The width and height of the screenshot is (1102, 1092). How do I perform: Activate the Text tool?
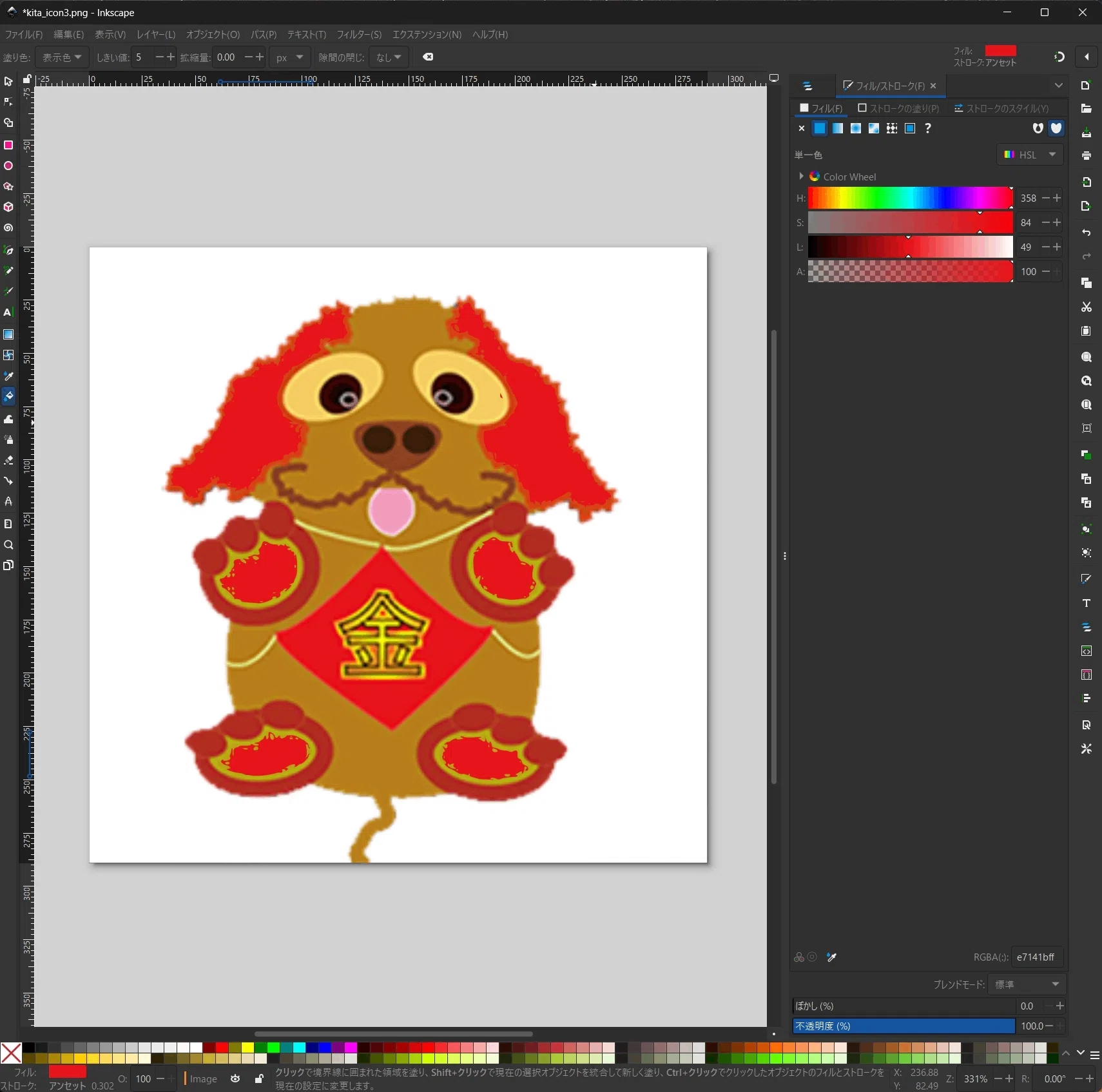pos(8,312)
